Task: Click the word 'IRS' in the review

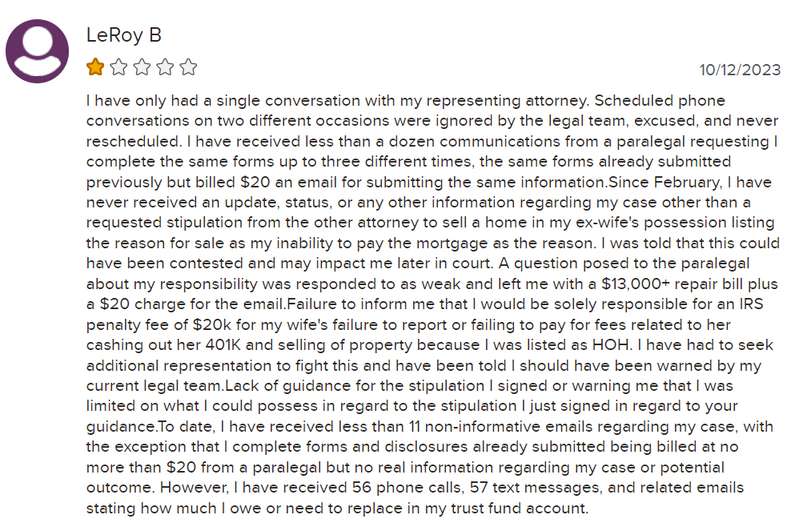Action: point(751,304)
